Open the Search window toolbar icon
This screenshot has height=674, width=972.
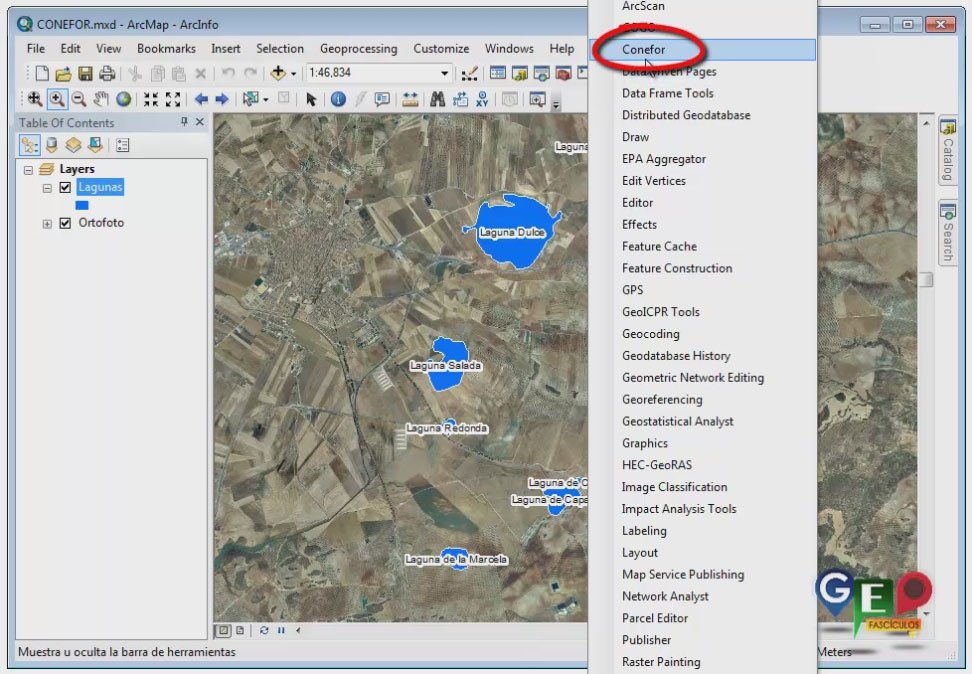(x=541, y=73)
